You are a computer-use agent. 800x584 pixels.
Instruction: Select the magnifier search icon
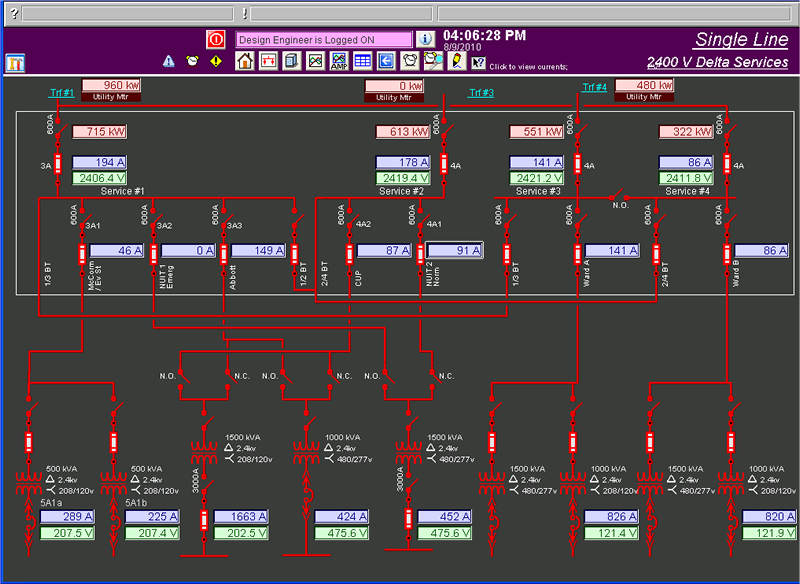pos(433,62)
